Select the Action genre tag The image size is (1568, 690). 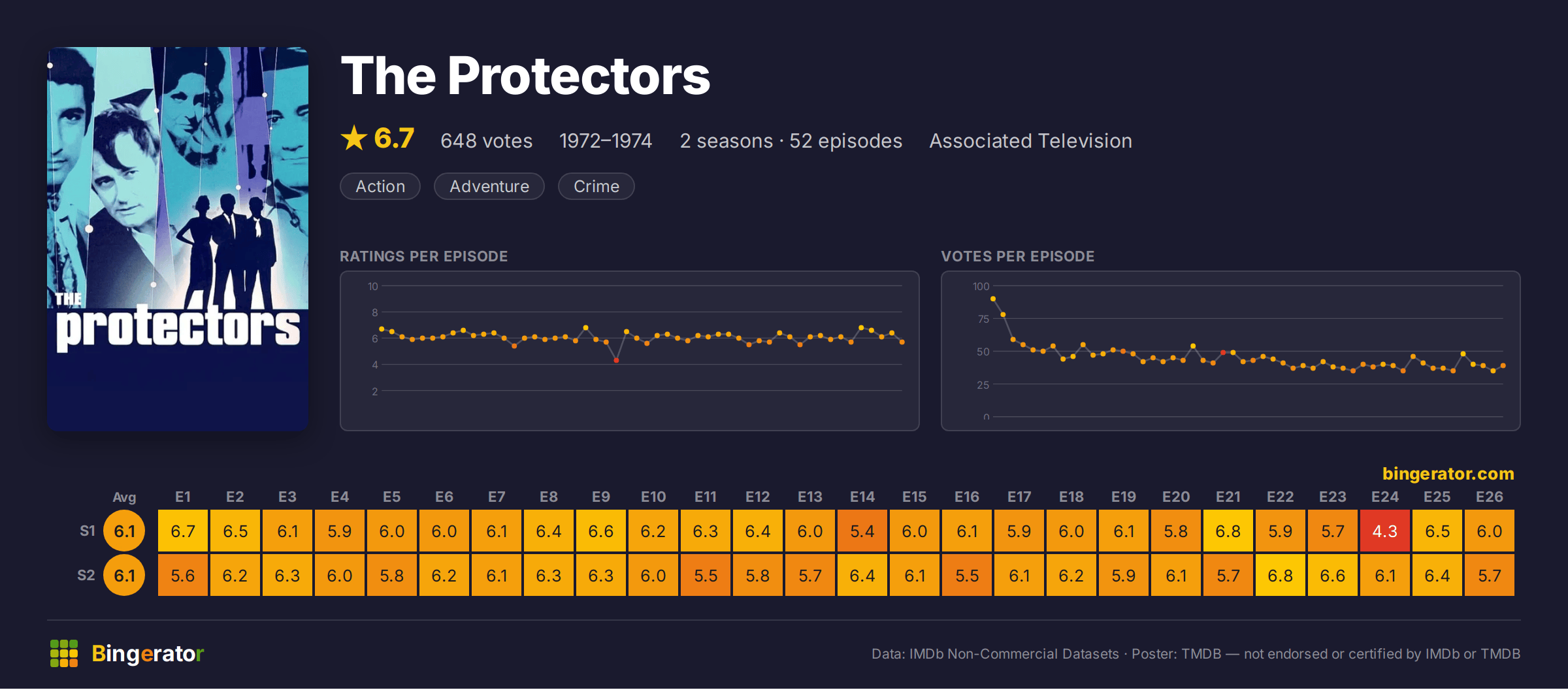point(380,186)
